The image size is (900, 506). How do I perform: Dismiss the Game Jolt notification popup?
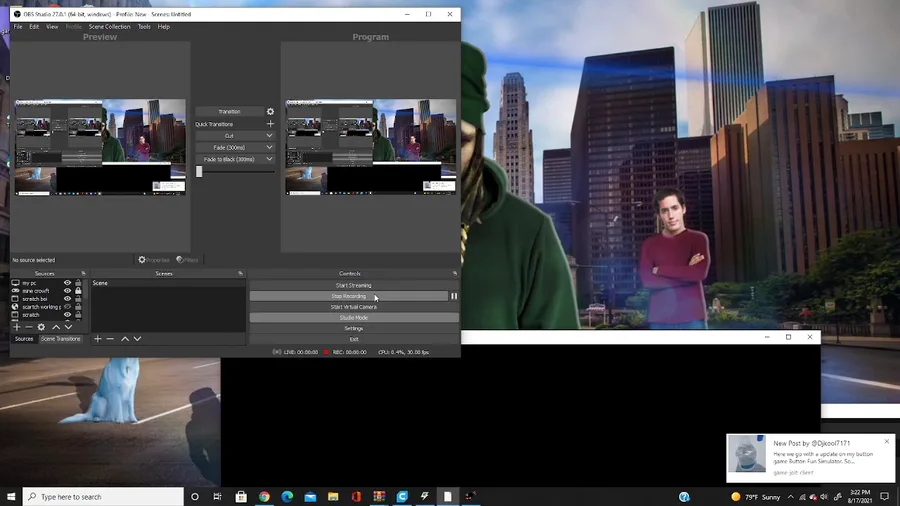[887, 442]
